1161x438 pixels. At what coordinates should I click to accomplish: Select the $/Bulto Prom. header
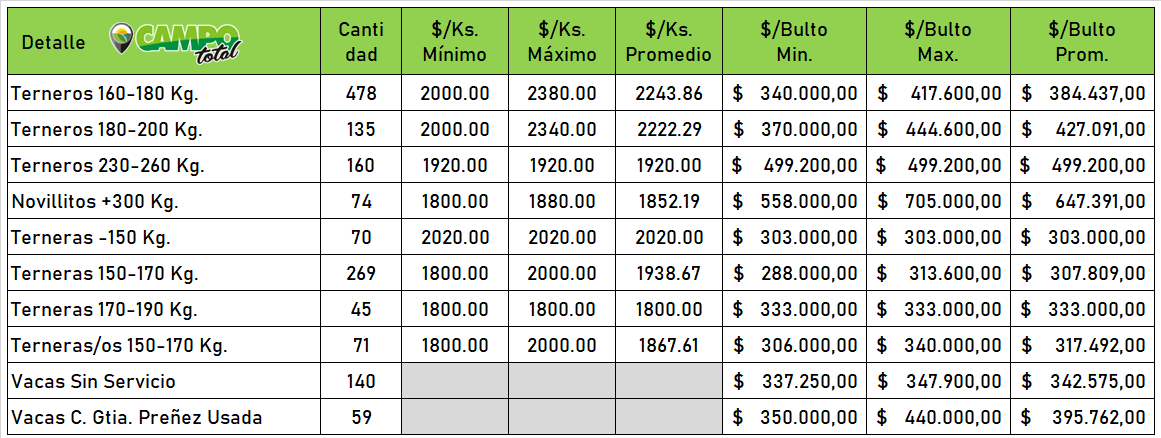click(1082, 42)
